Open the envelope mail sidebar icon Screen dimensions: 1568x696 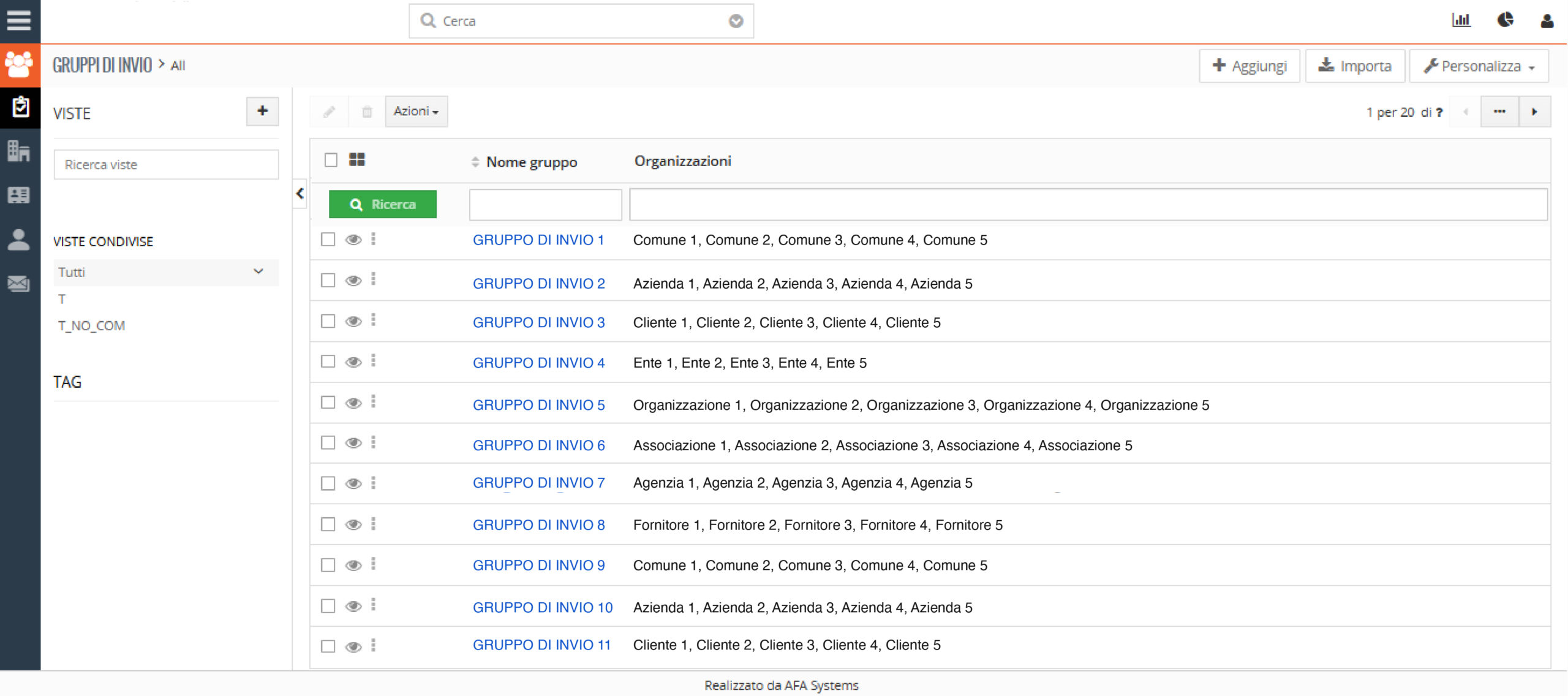click(x=18, y=284)
